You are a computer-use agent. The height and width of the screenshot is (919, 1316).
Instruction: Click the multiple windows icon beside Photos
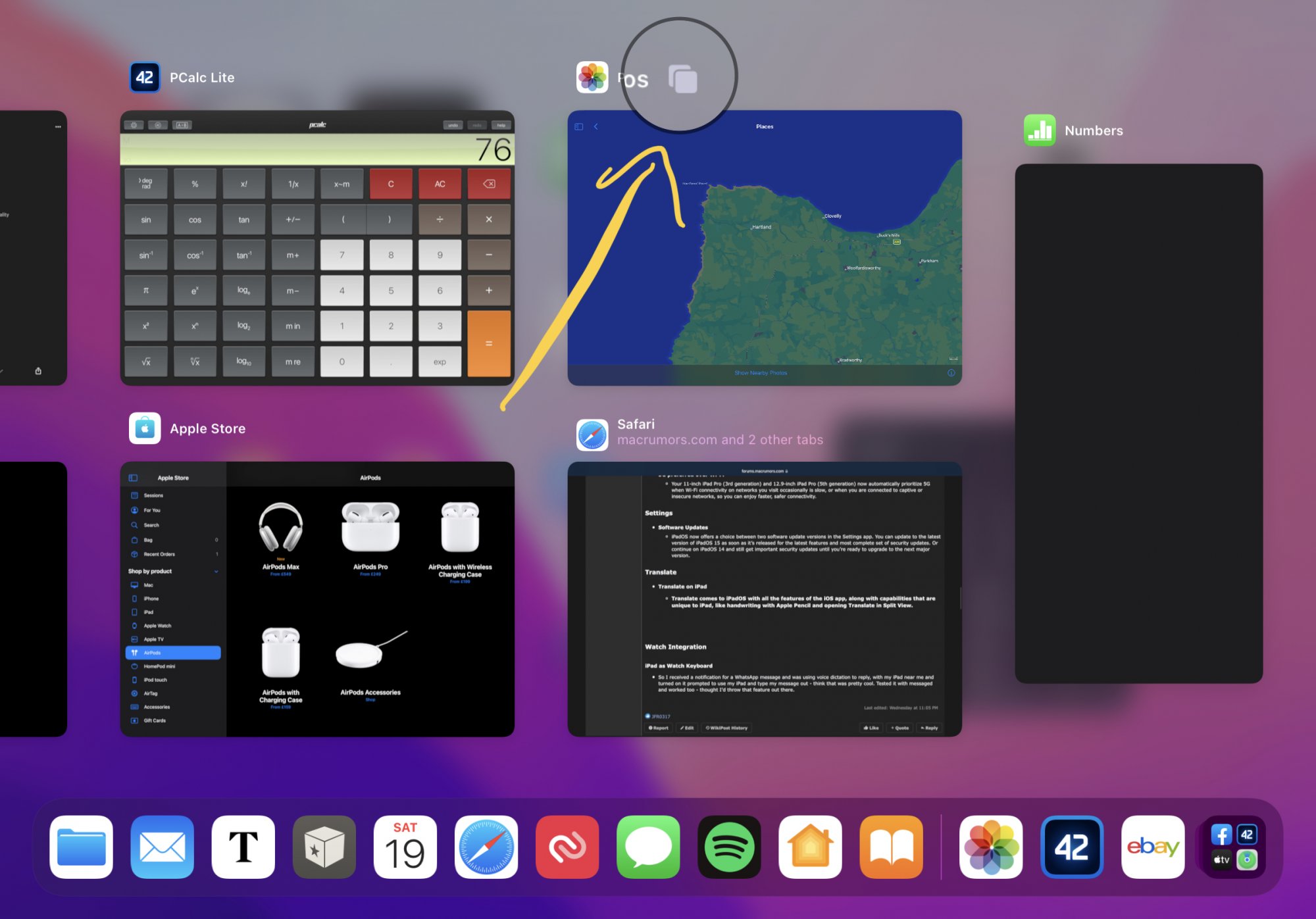click(x=683, y=79)
